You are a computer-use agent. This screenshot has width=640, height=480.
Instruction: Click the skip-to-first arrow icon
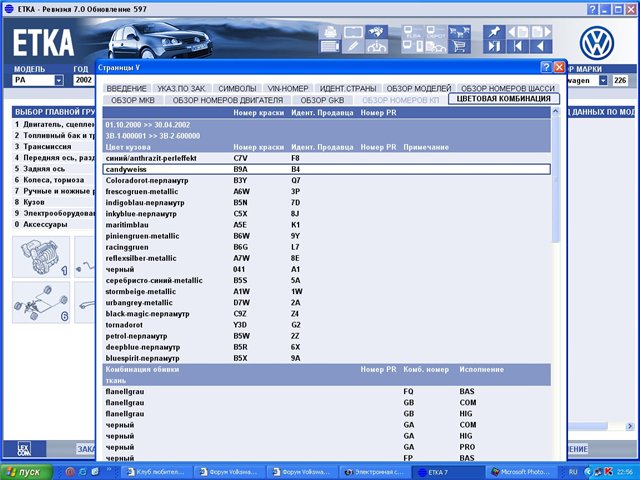(x=517, y=47)
